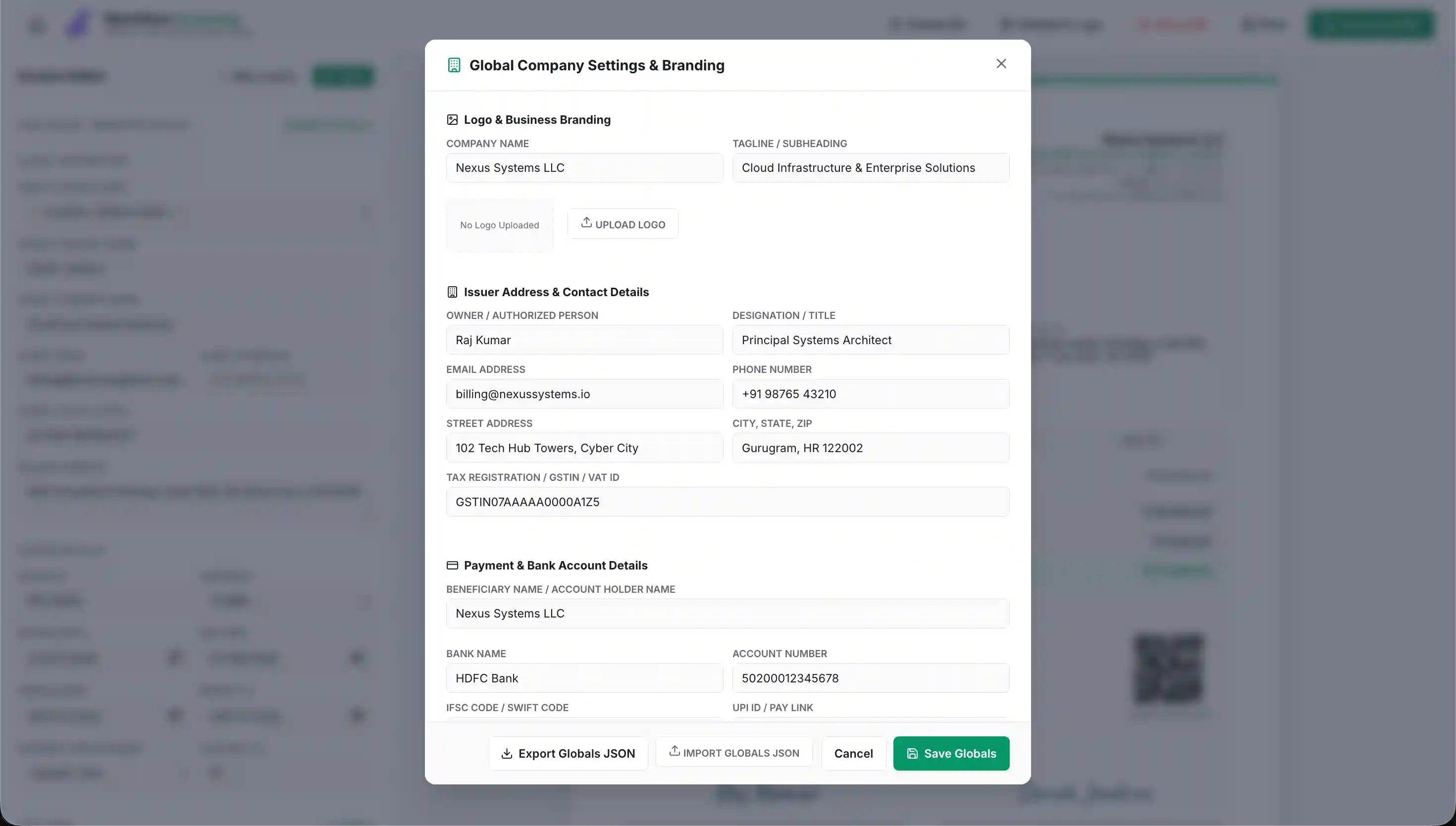Click the Issuer Address & Contact Details heading
This screenshot has height=826, width=1456.
pyautogui.click(x=556, y=292)
